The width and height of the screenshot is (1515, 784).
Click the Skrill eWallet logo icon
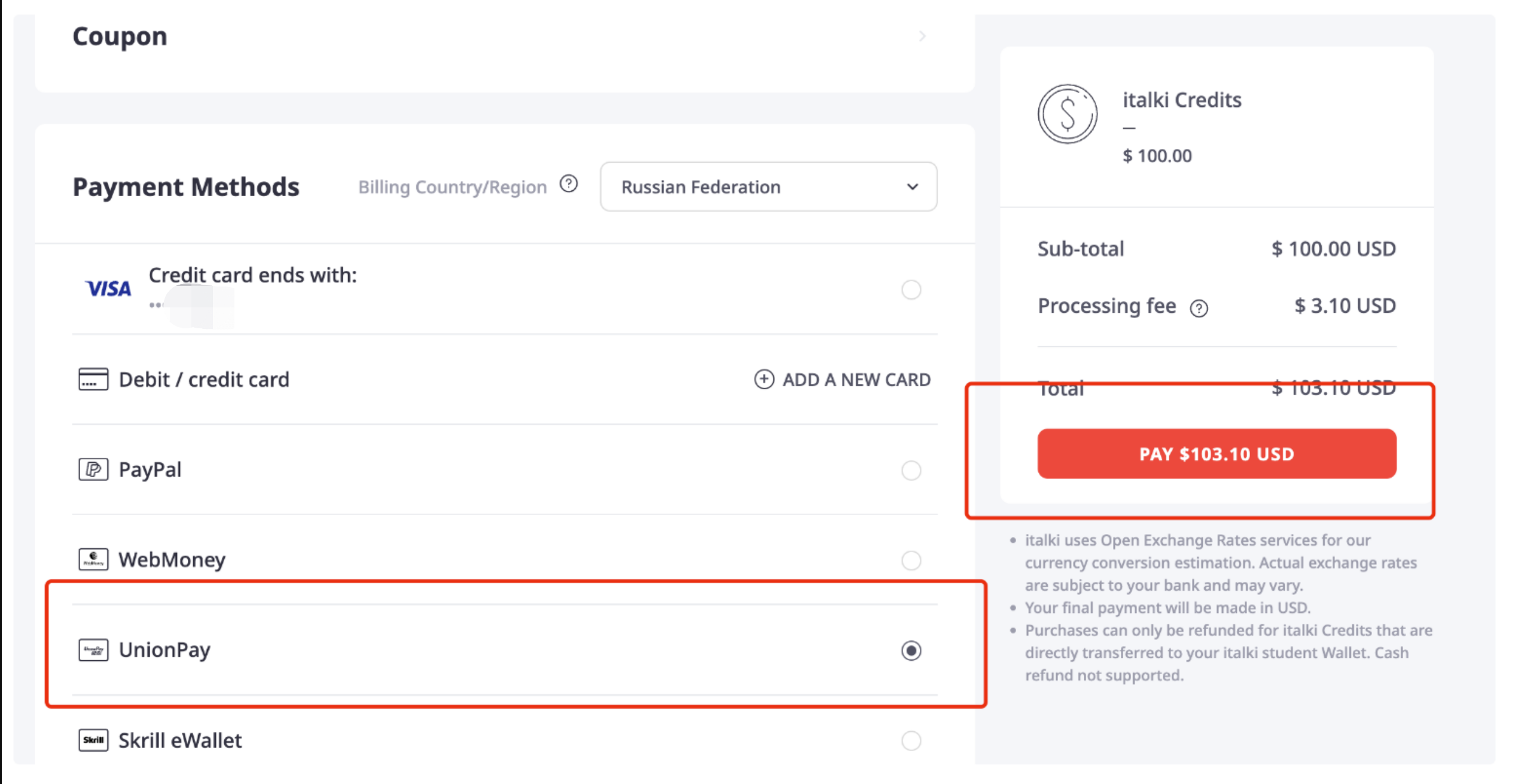tap(93, 740)
